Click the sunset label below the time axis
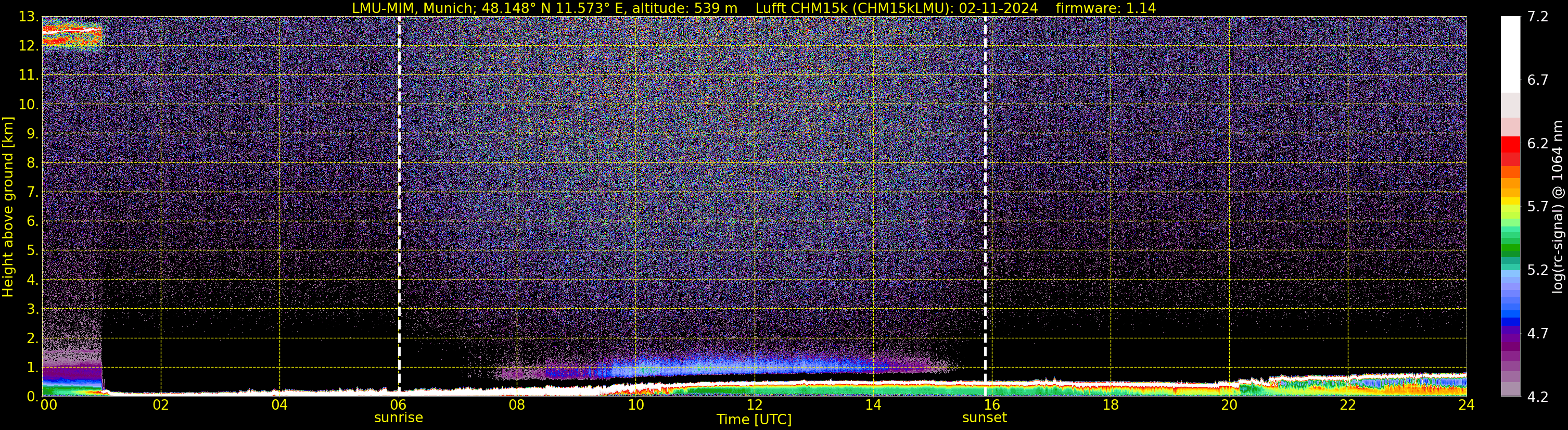Screen dimensions: 1568x430 [x=984, y=418]
